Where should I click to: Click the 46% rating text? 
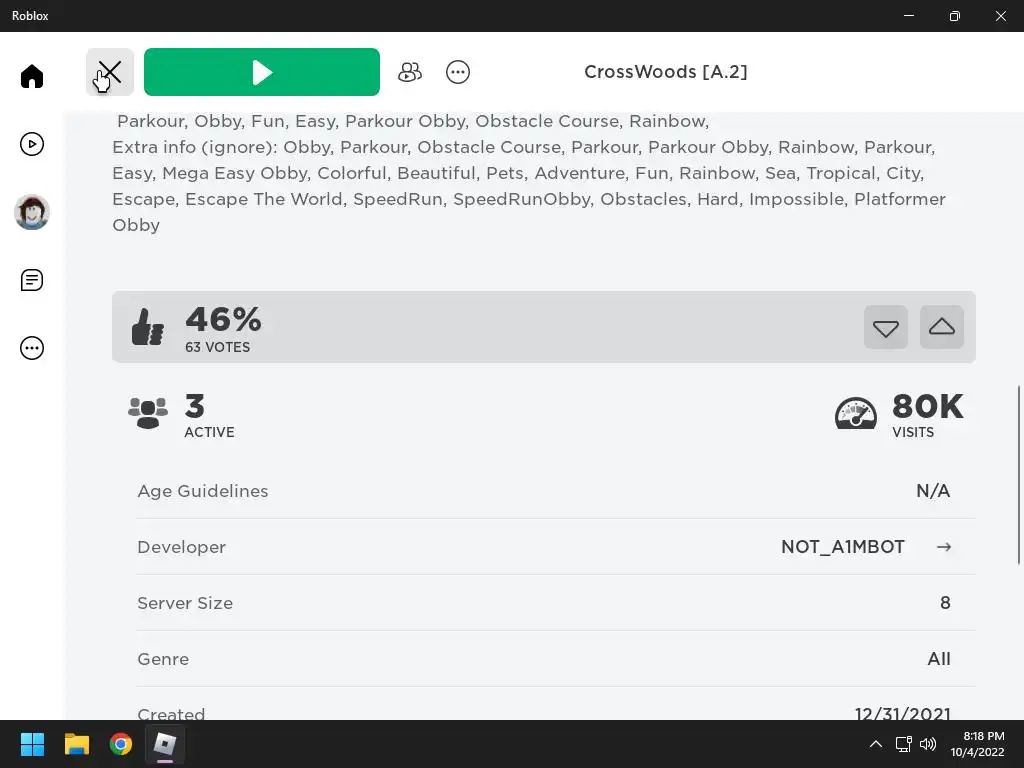(x=223, y=319)
